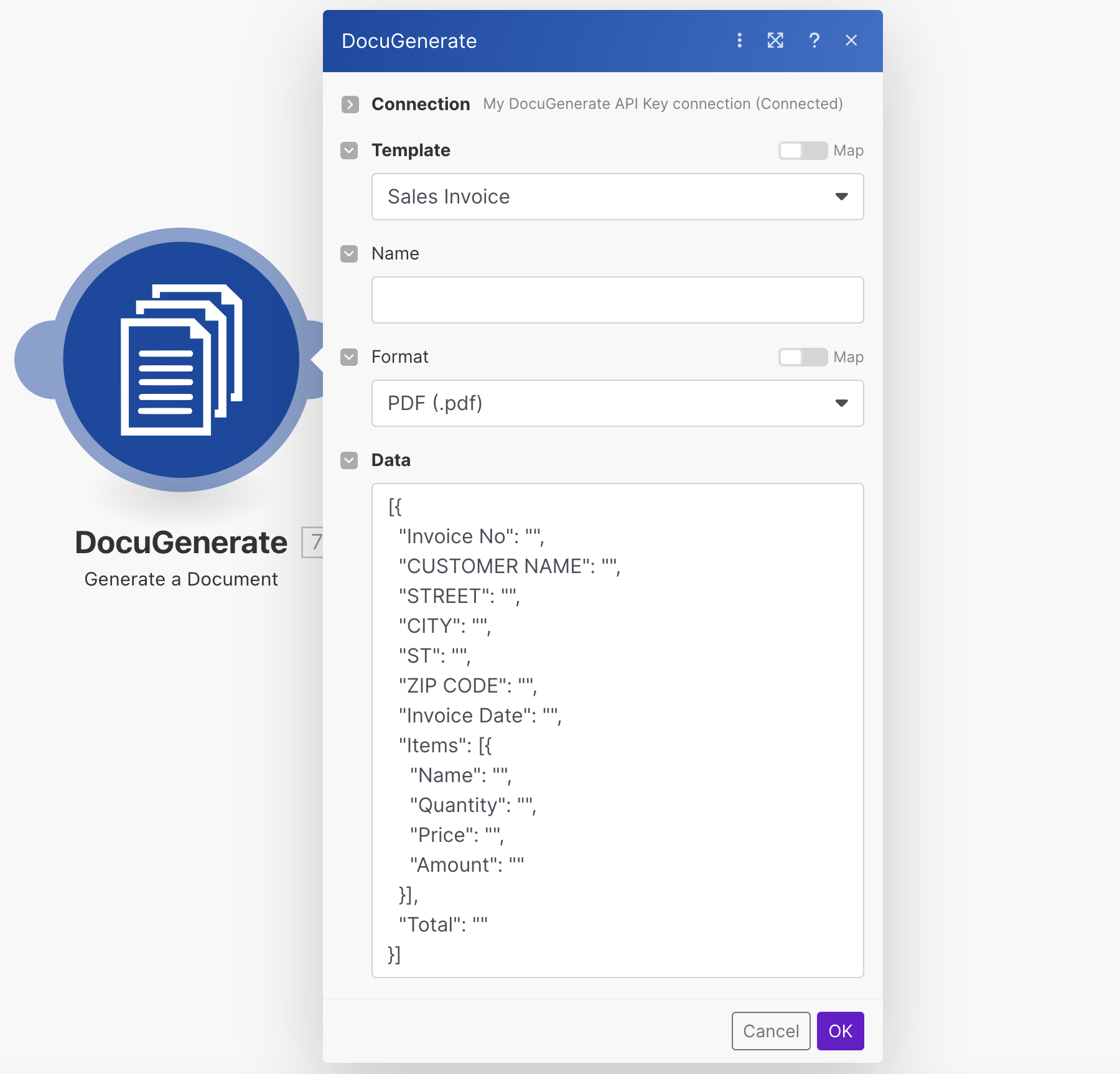Open the Sales Invoice template dropdown
Image resolution: width=1120 pixels, height=1074 pixels.
pos(617,197)
